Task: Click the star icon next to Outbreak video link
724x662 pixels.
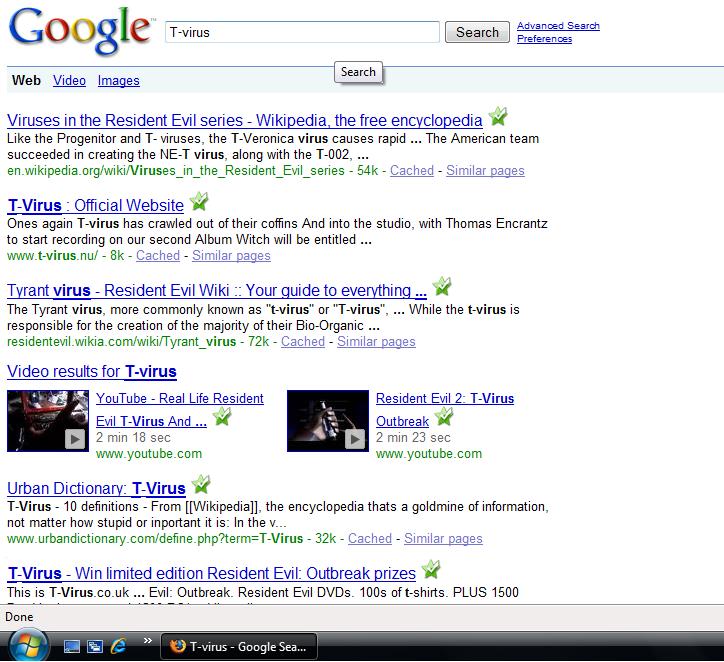Action: click(444, 417)
